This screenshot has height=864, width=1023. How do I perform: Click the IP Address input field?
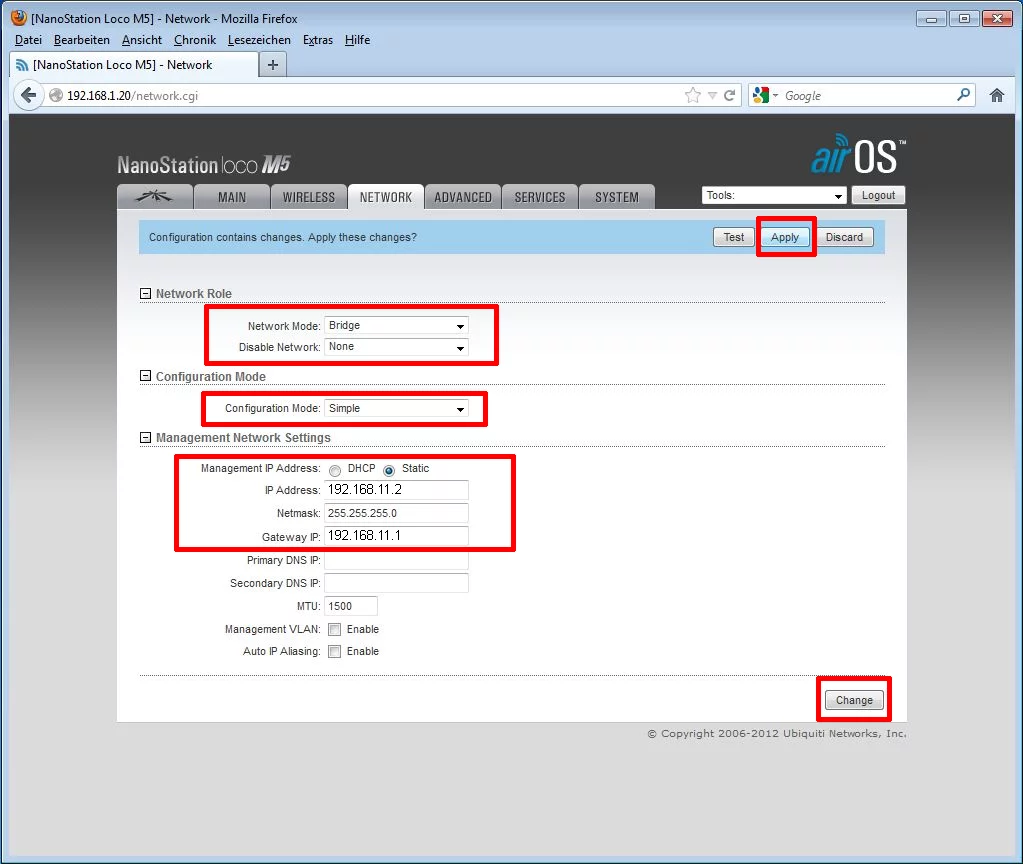[x=396, y=490]
